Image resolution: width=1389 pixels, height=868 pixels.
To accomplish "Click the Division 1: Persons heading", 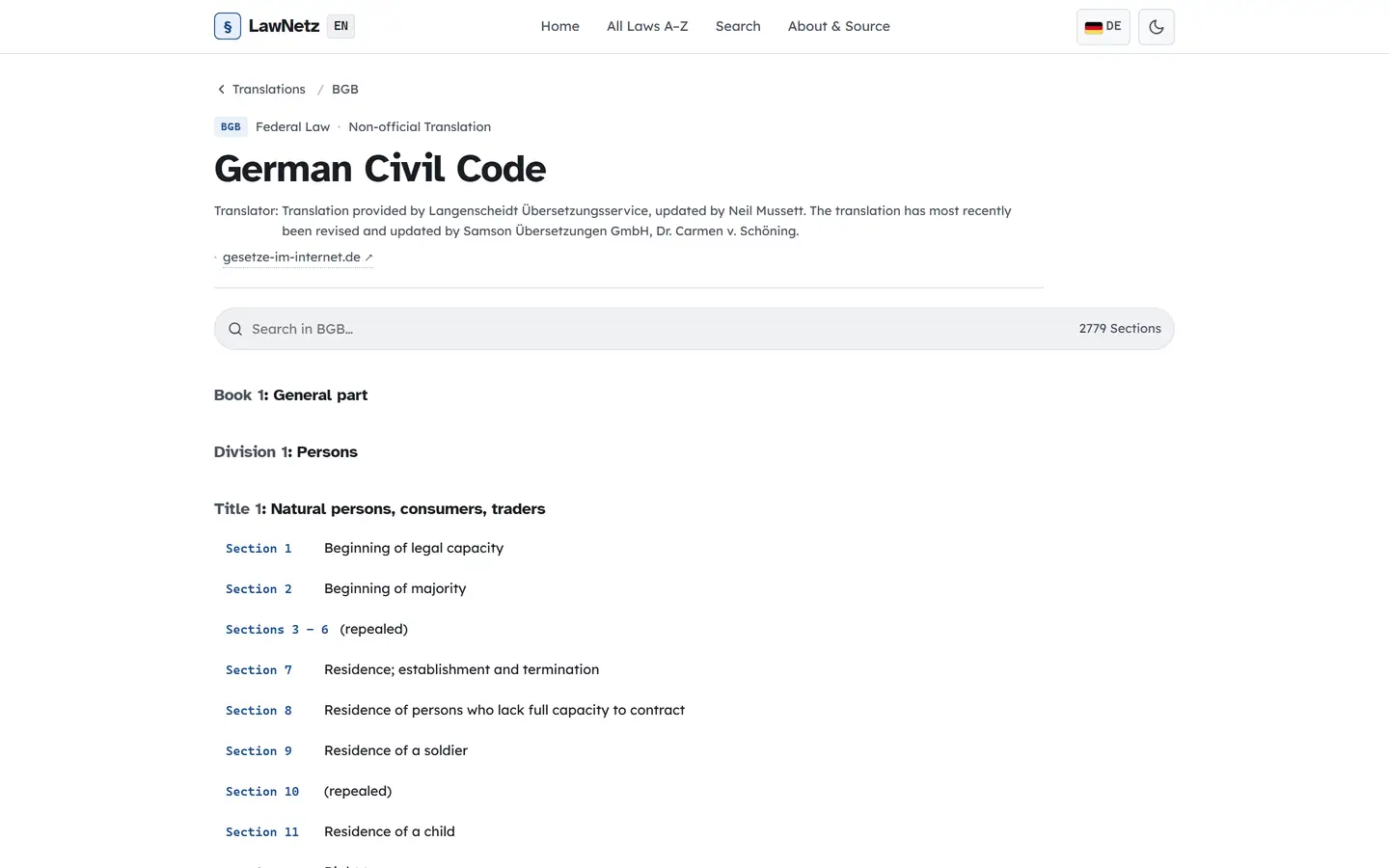I will click(x=286, y=451).
